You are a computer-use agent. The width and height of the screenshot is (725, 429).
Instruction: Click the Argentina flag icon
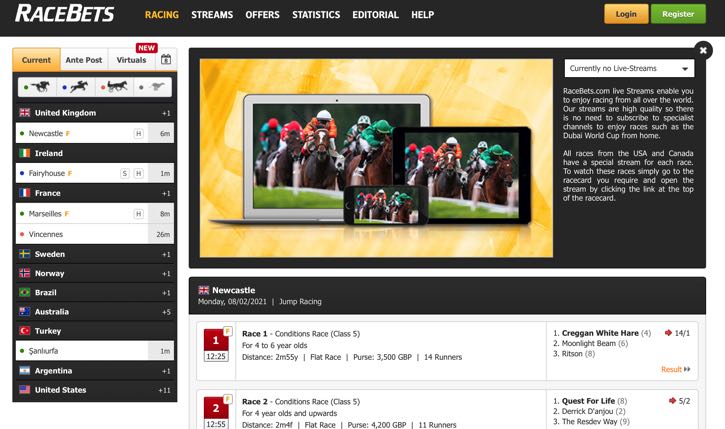[x=25, y=371]
